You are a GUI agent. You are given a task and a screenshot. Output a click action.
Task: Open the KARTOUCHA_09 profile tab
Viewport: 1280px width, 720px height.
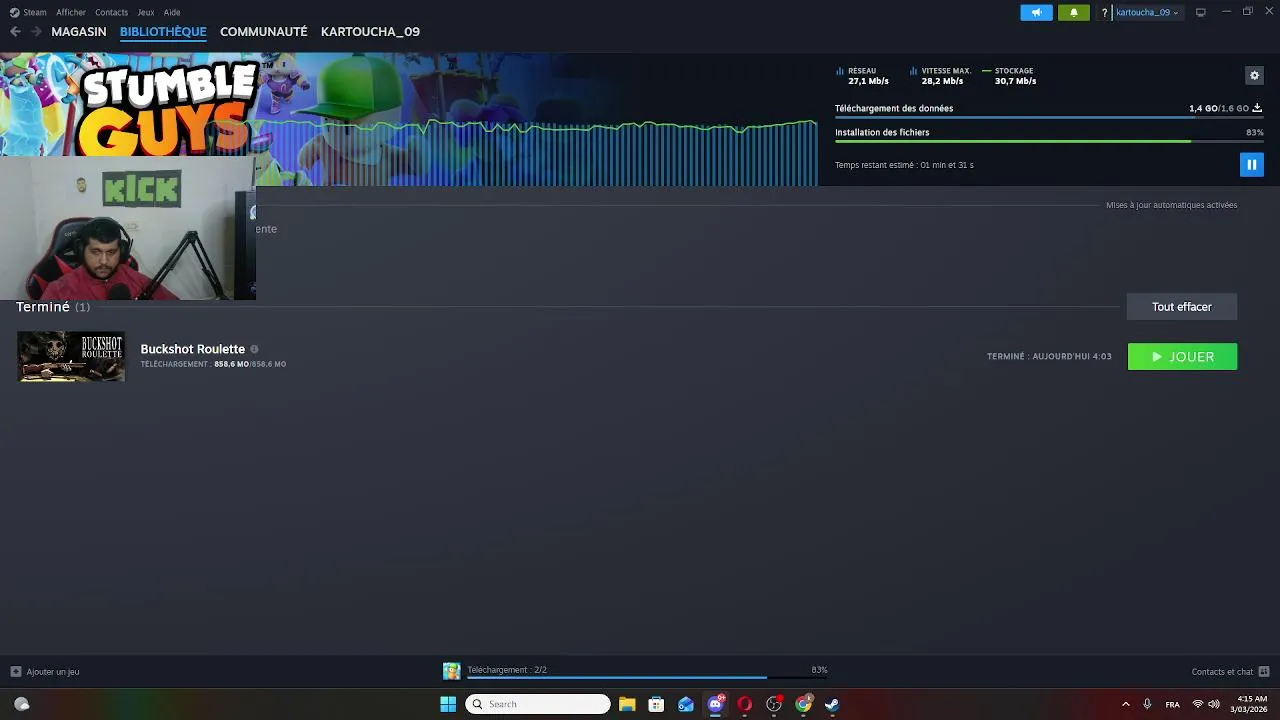point(370,32)
